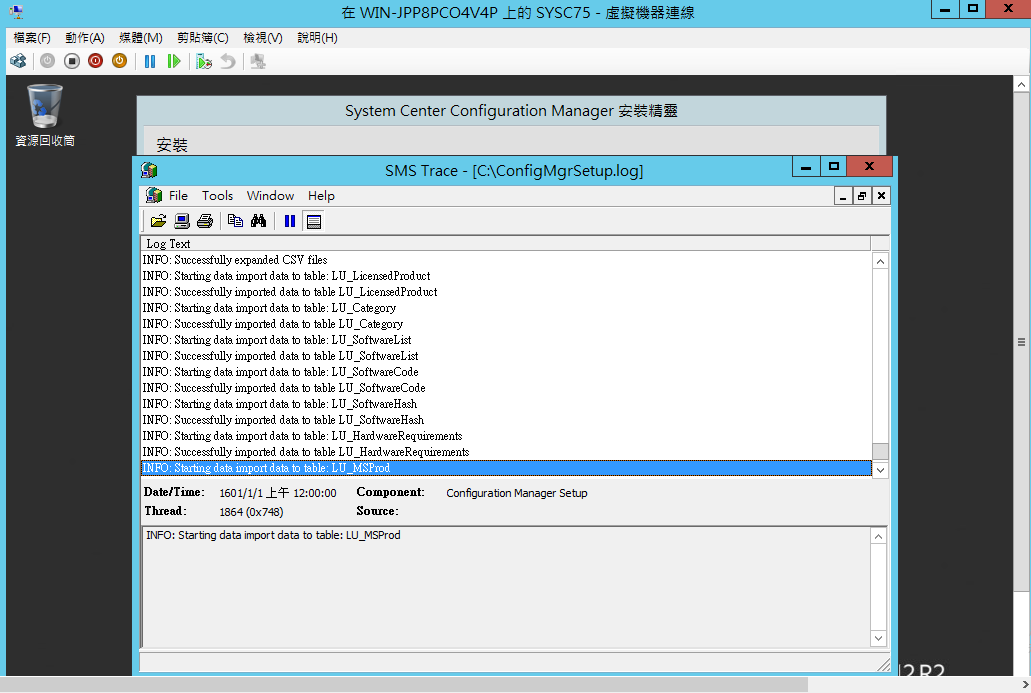Select 'Successfully imported data to table LU_LicensedProduct' line
1031x693 pixels.
(506, 292)
